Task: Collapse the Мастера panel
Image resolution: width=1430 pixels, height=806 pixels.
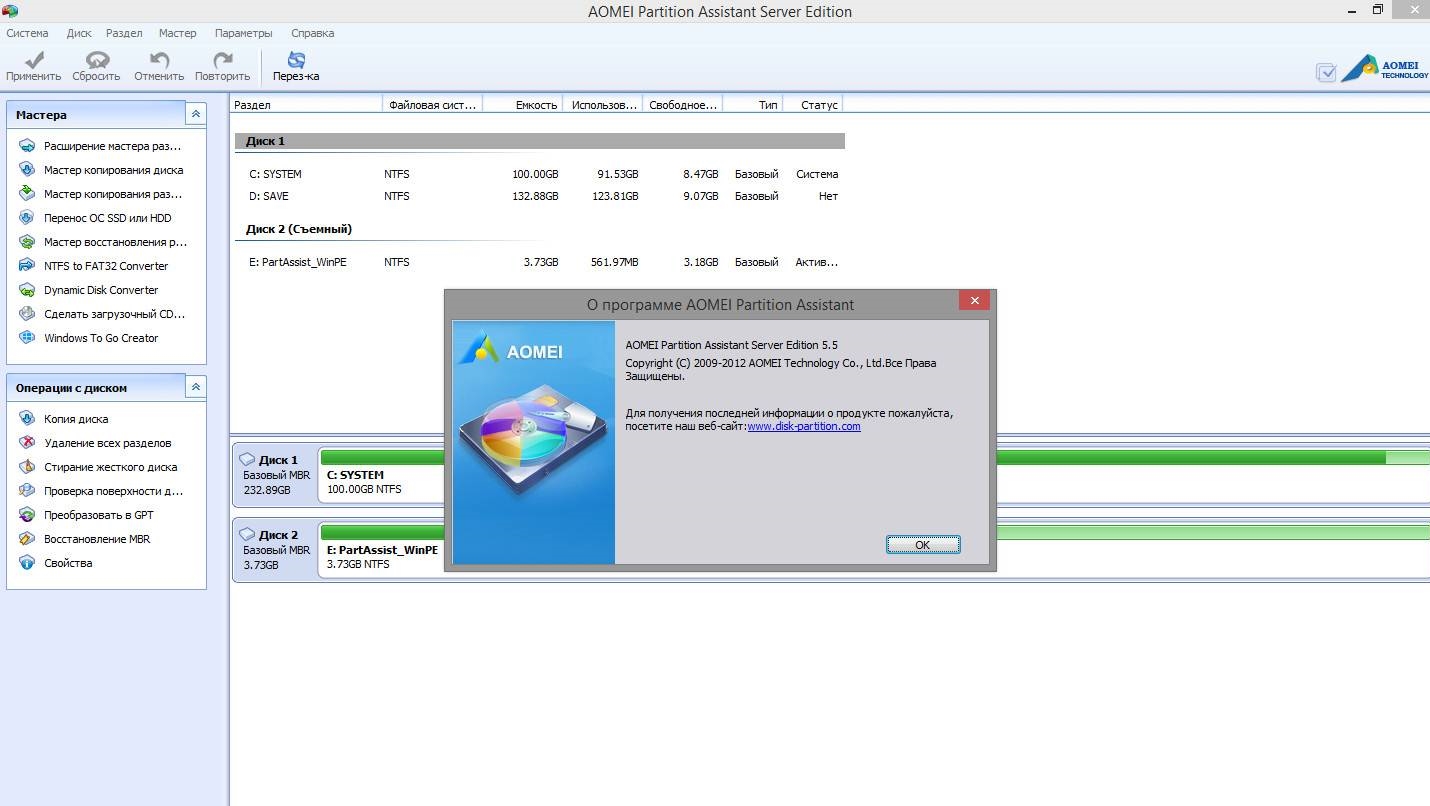Action: (x=196, y=115)
